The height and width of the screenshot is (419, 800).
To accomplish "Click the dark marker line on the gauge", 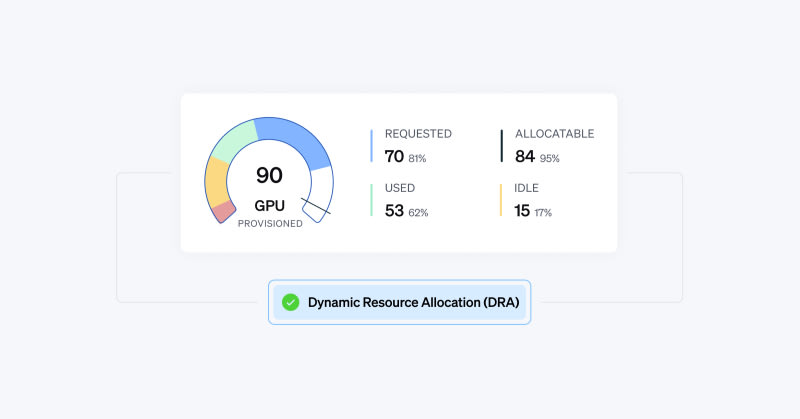I will coord(316,209).
